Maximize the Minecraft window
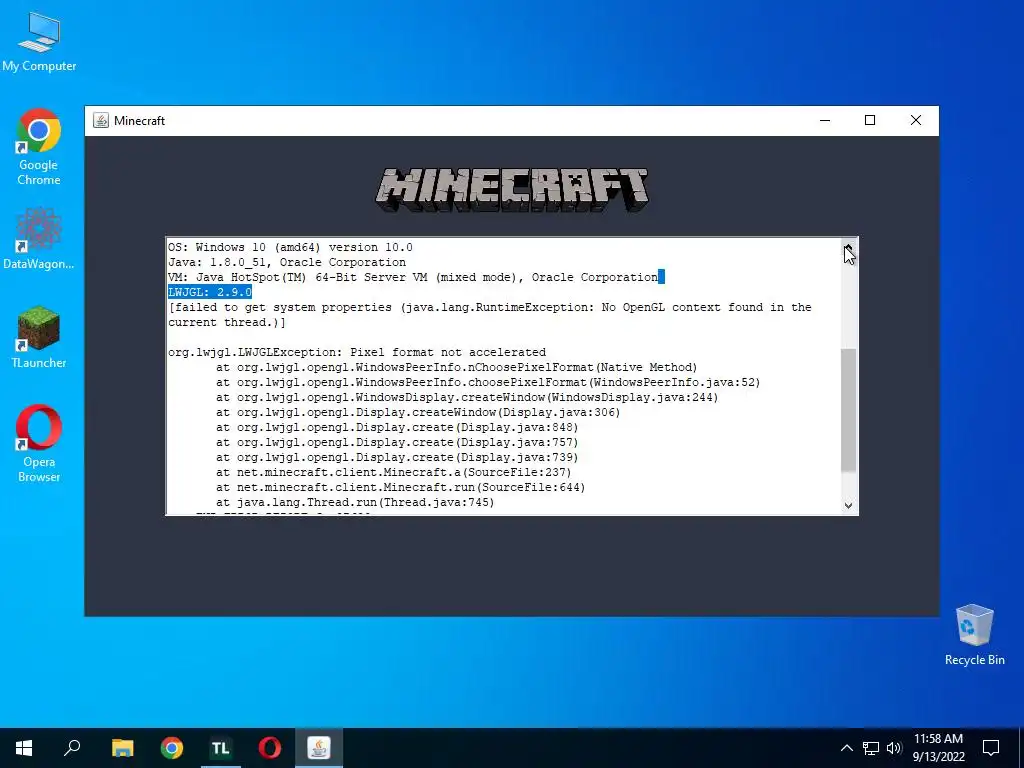The image size is (1024, 768). [x=870, y=120]
